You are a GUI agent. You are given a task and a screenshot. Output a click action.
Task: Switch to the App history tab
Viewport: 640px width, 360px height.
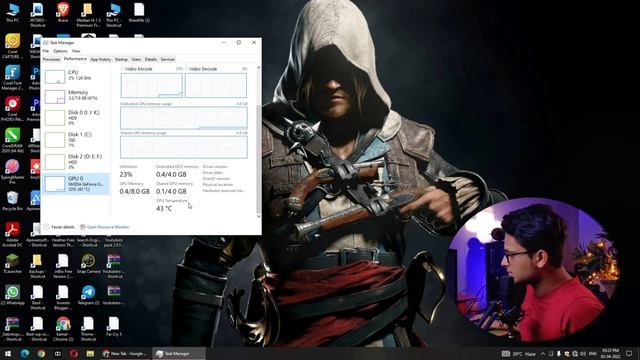(100, 60)
